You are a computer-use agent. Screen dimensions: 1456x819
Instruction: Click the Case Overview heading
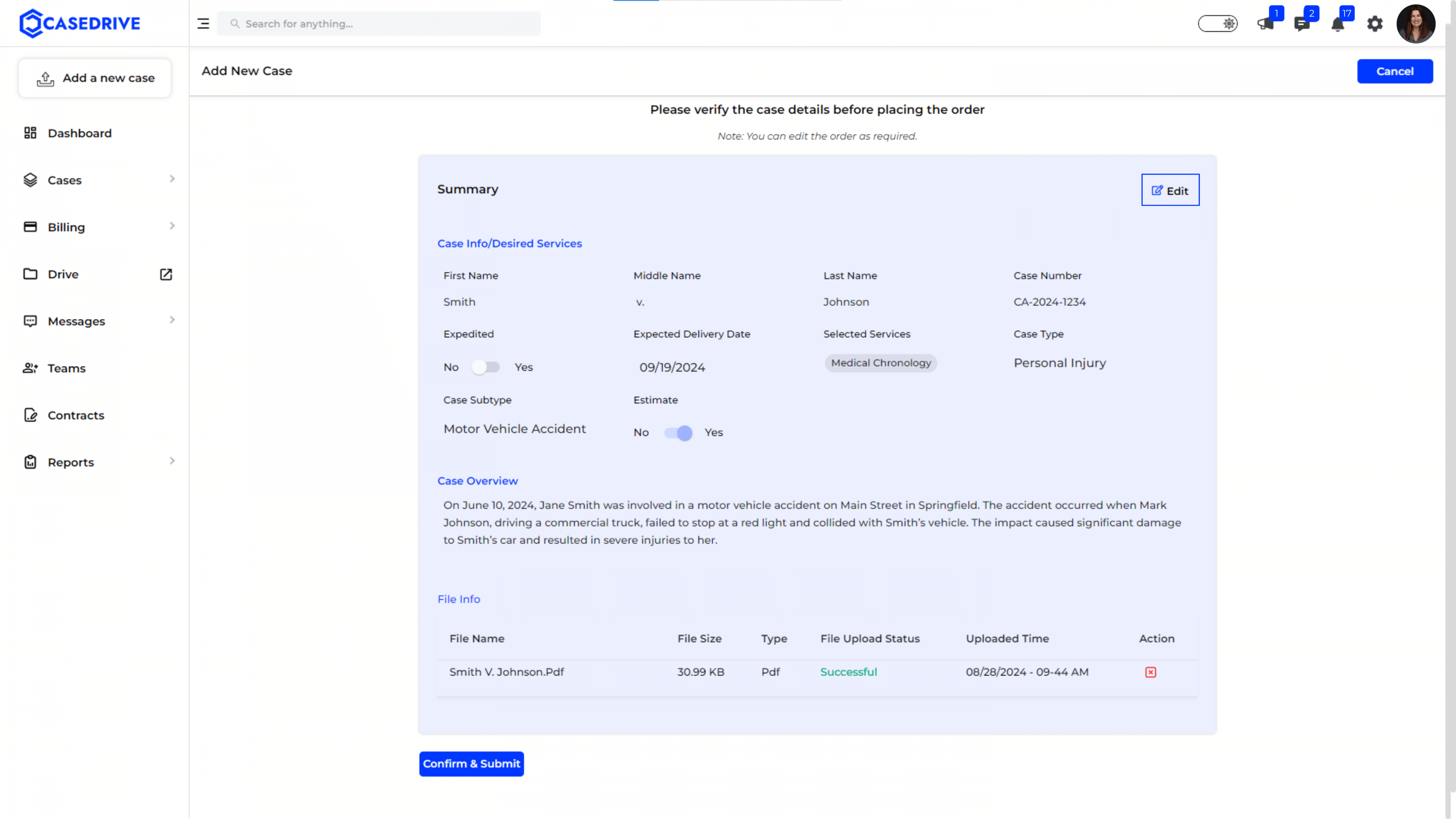point(477,481)
